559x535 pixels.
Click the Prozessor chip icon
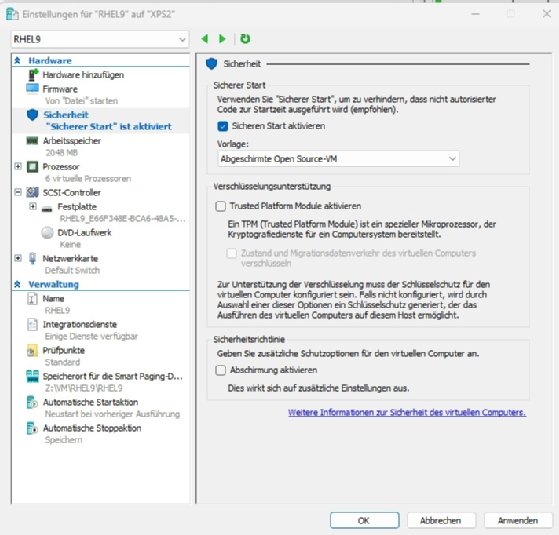pyautogui.click(x=32, y=166)
